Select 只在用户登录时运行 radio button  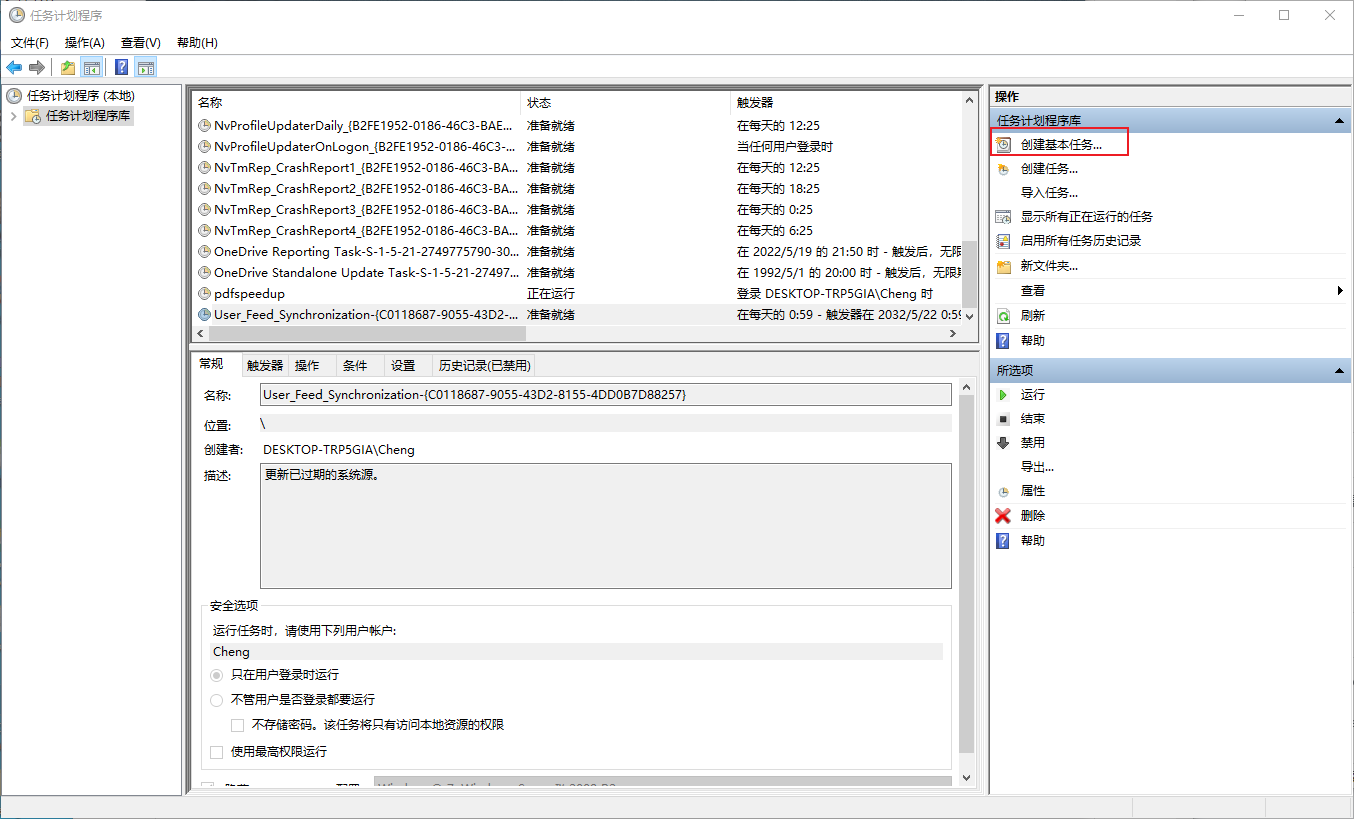(x=217, y=675)
